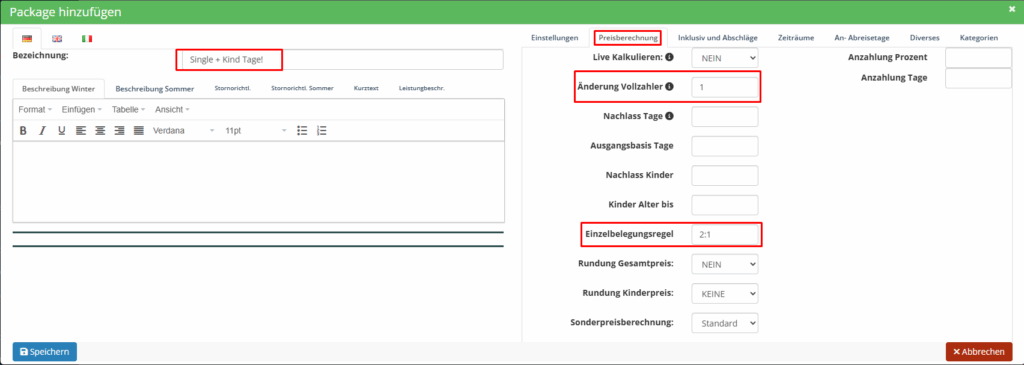Switch to the Einstellungen tab
This screenshot has height=365, width=1024.
click(554, 38)
